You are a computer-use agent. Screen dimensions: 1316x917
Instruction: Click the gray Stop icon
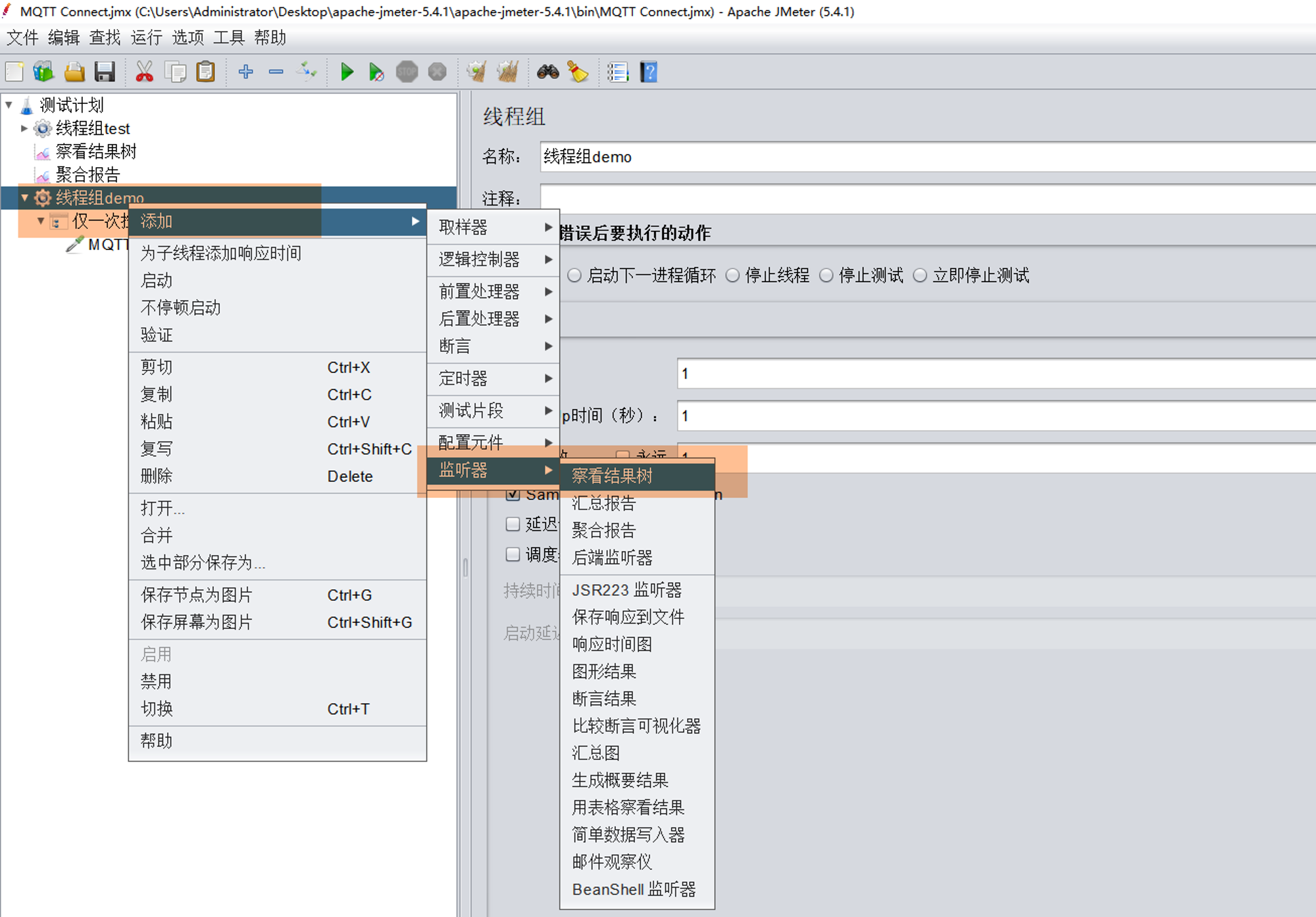407,72
